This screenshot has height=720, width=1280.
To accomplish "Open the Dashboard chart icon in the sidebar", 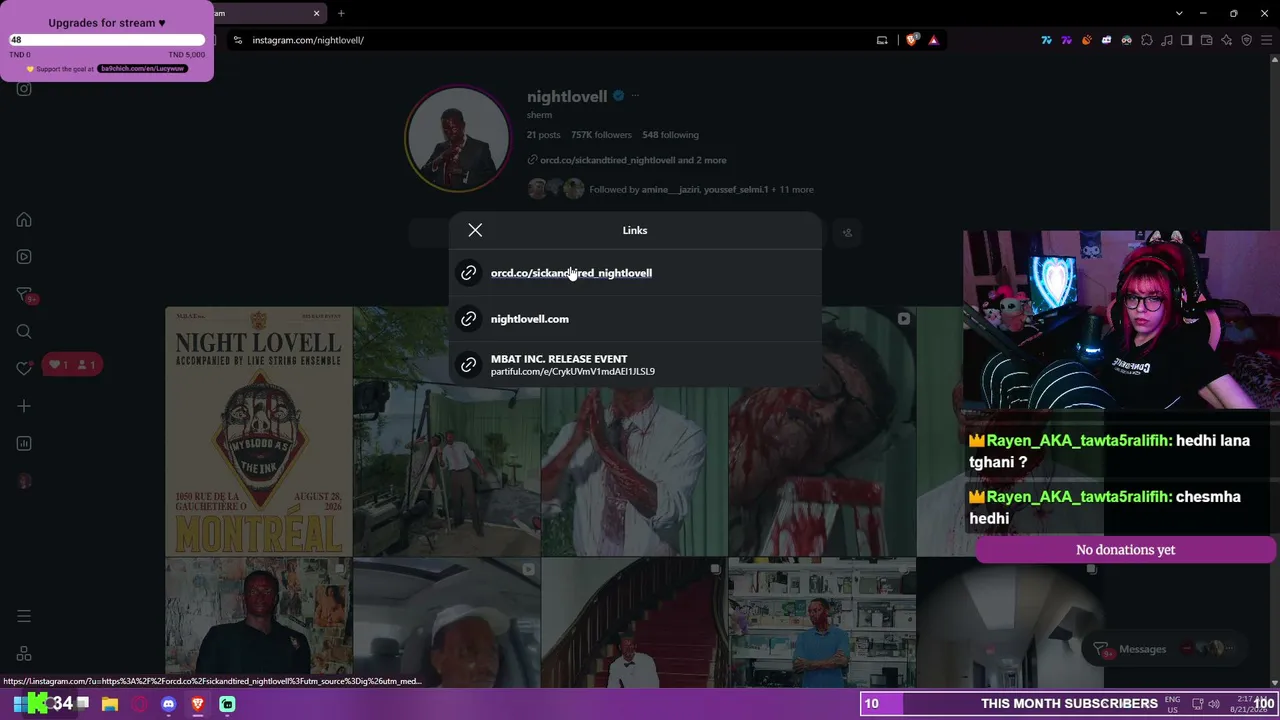I will tap(24, 443).
